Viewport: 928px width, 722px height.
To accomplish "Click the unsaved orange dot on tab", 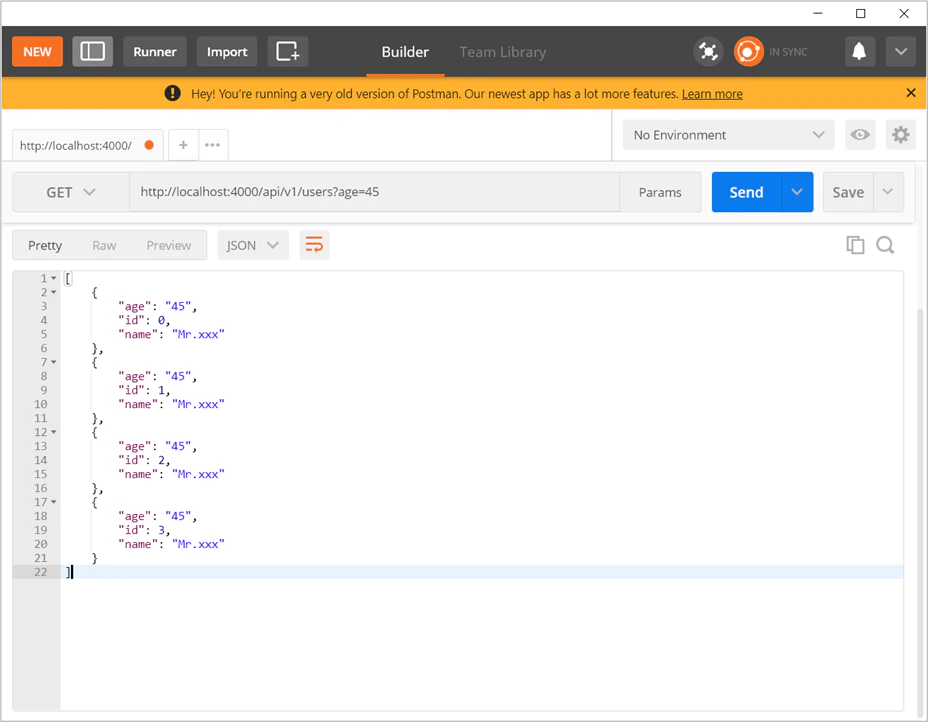I will click(149, 145).
